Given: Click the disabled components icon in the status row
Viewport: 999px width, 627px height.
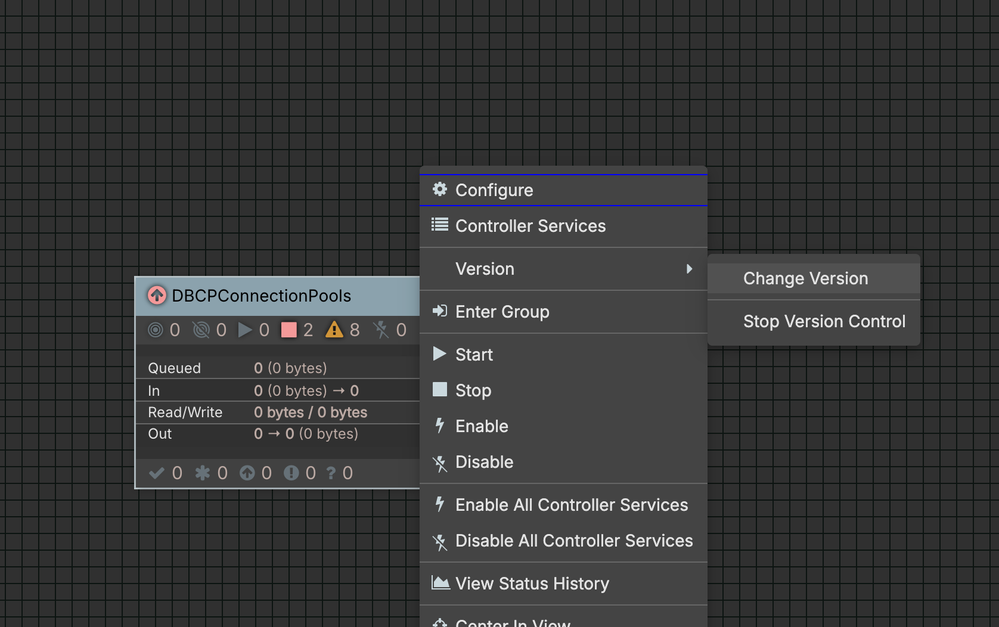Looking at the screenshot, I should [x=380, y=329].
